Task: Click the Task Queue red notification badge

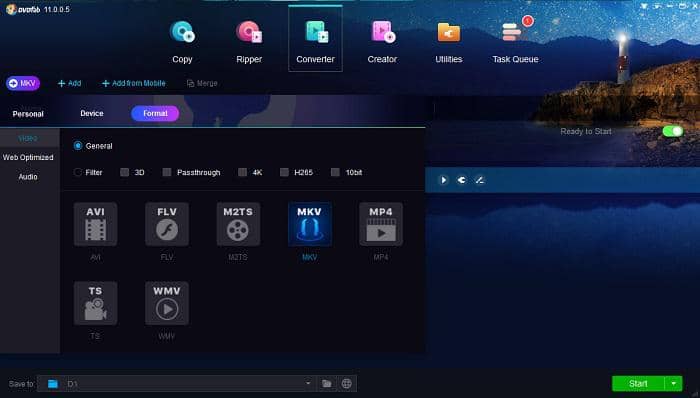Action: coord(528,21)
